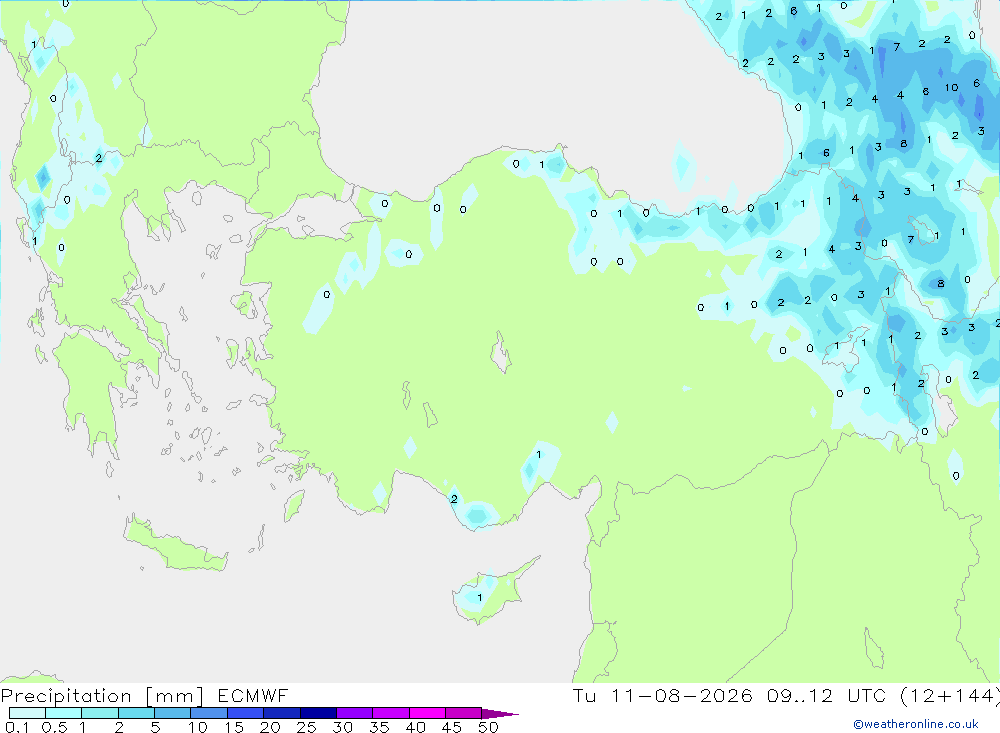Click the over-50 mm arrow tip of the legend
Screen dimensions: 1000x733
tap(500, 714)
